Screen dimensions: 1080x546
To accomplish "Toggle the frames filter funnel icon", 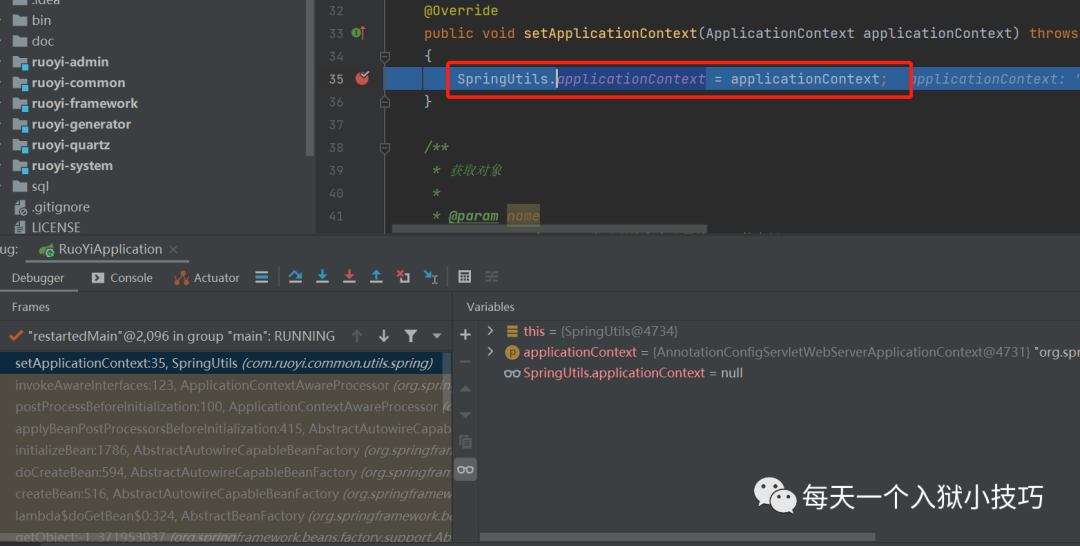I will tap(411, 336).
